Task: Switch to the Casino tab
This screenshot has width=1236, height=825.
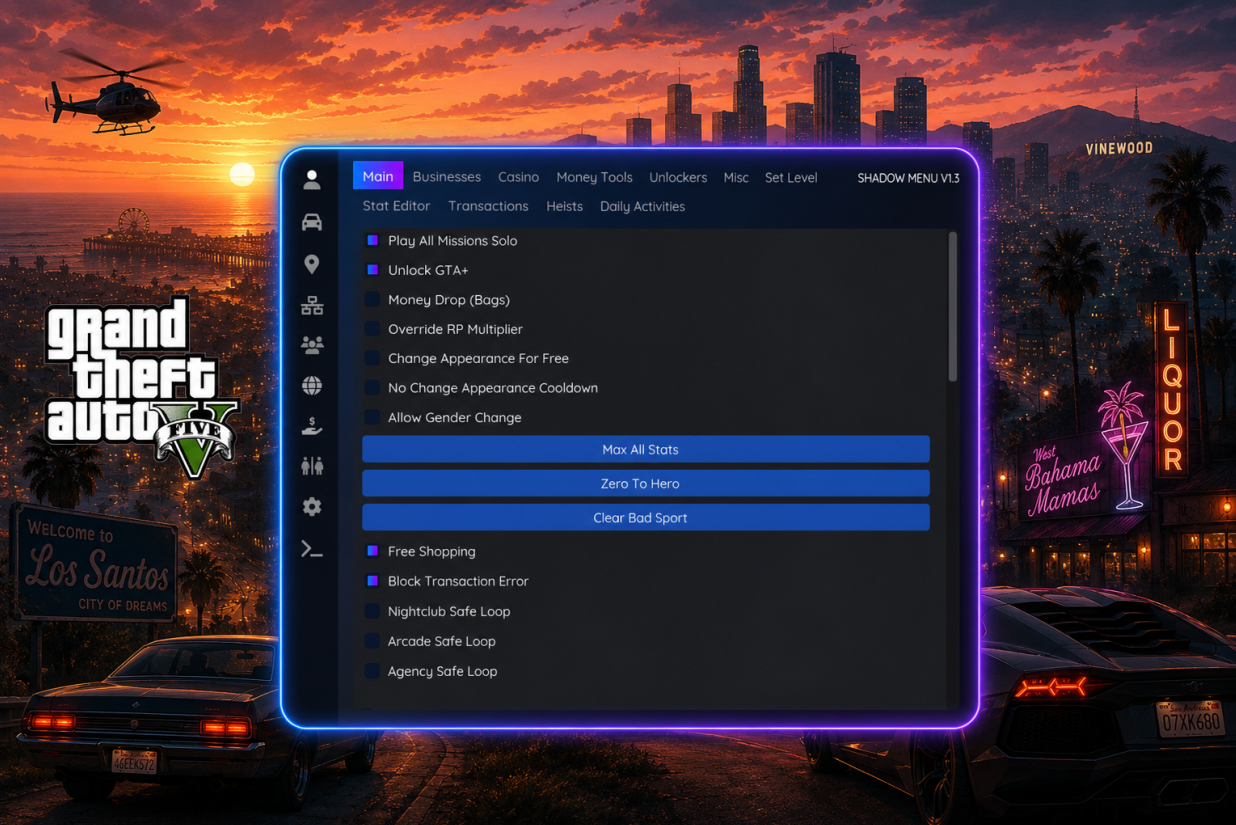Action: pos(518,177)
